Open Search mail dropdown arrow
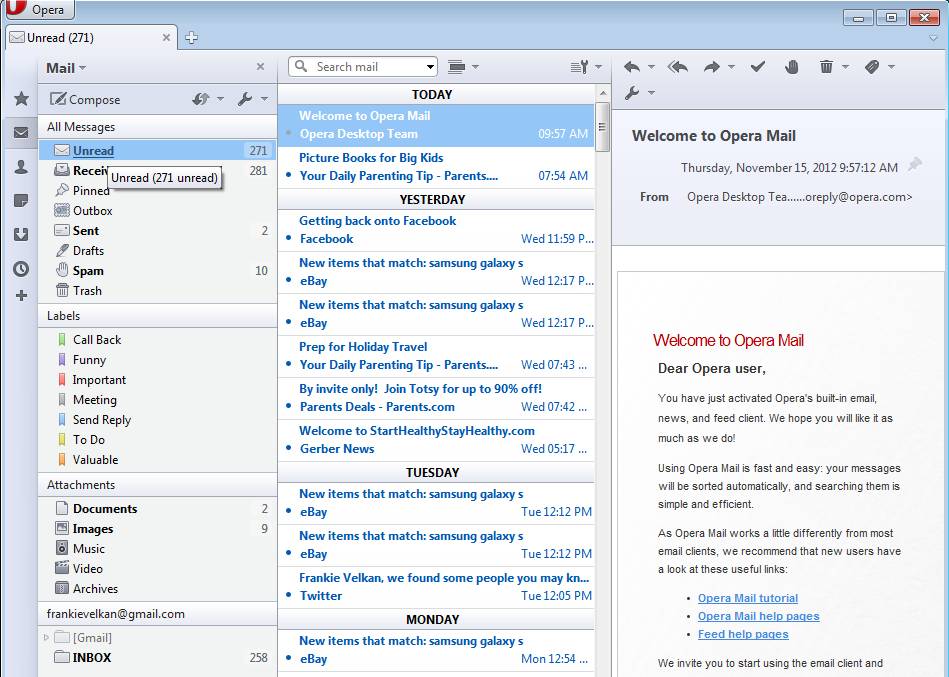 click(430, 67)
